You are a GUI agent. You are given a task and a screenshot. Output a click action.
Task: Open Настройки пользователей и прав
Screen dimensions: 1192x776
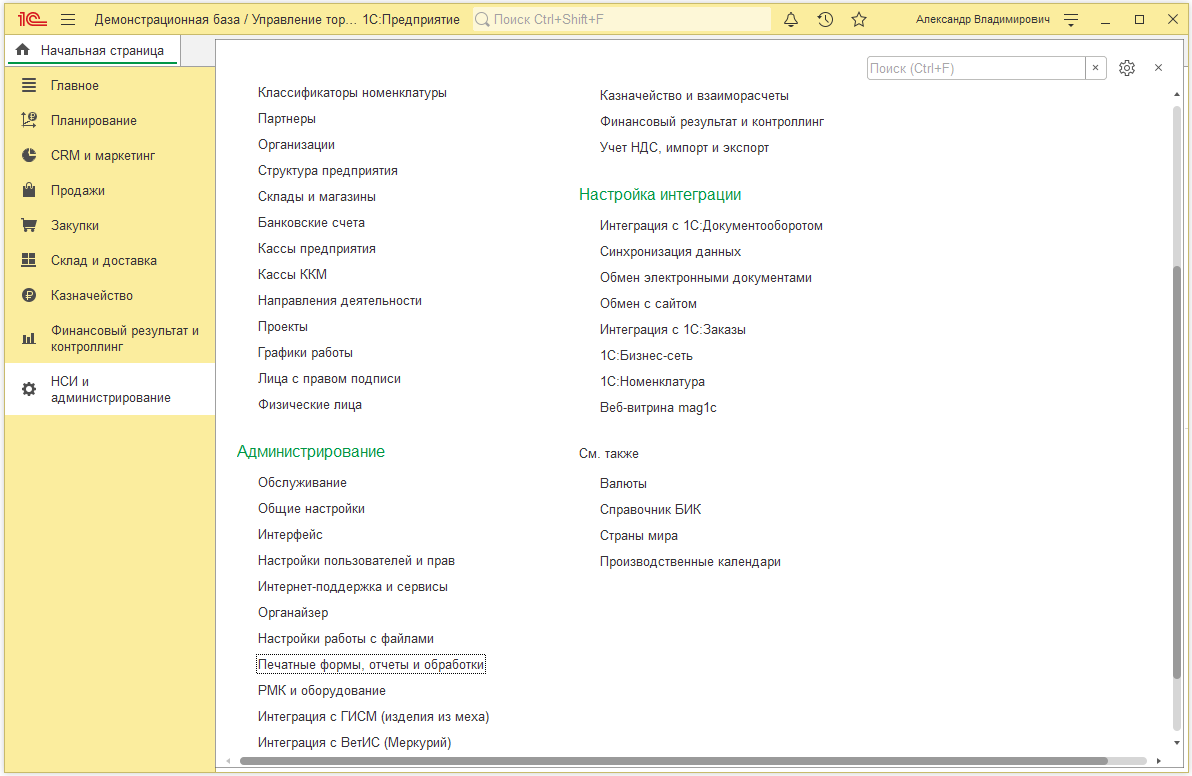356,561
